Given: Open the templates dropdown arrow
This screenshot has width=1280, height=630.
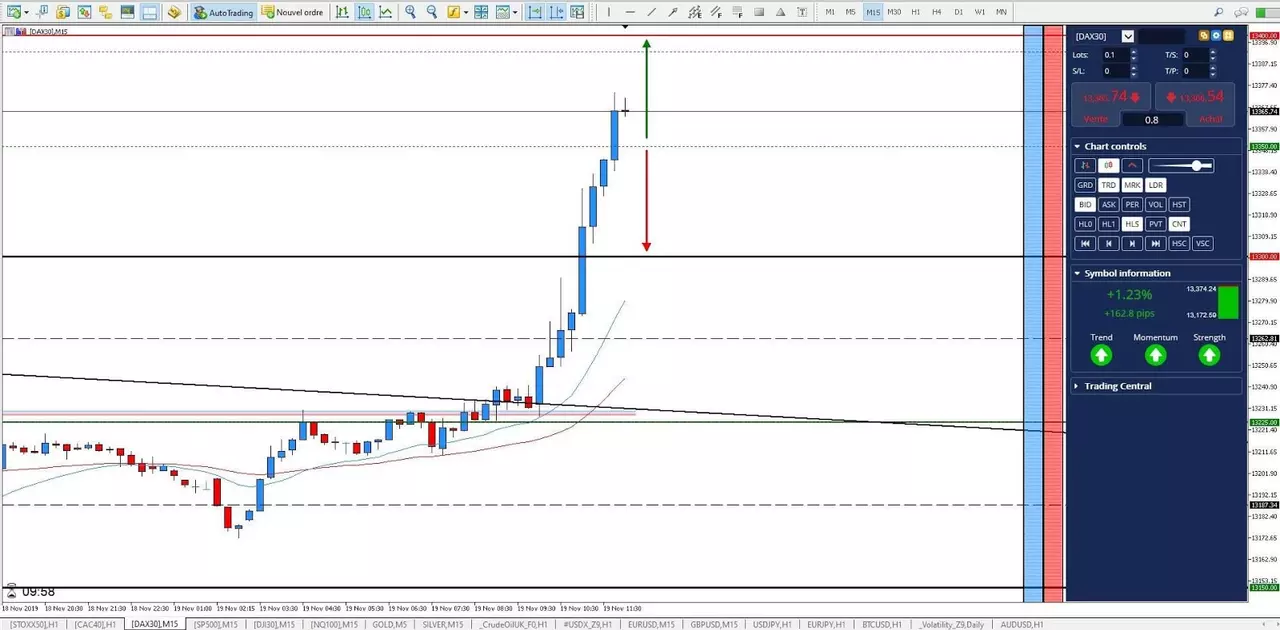Looking at the screenshot, I should 515,12.
